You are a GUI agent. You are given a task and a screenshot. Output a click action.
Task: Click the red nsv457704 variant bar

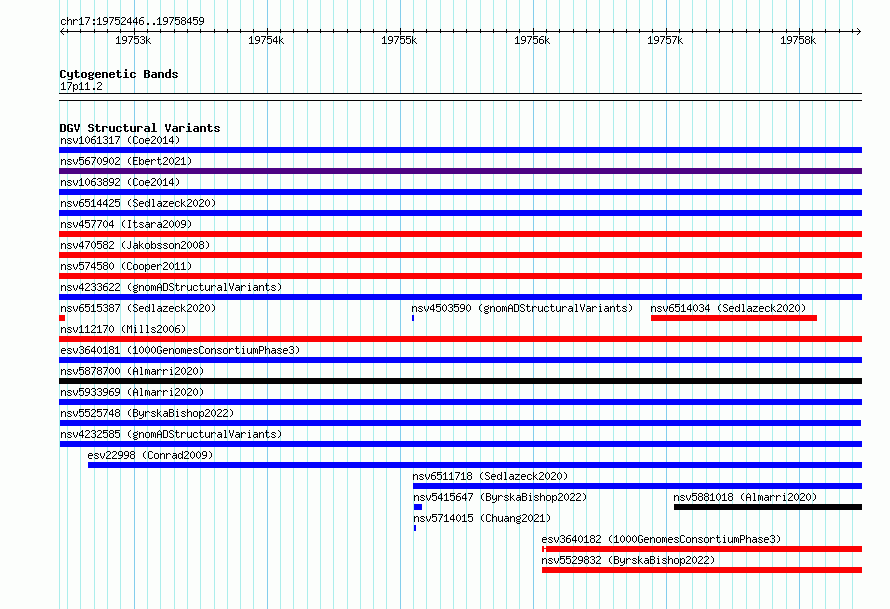tap(460, 234)
